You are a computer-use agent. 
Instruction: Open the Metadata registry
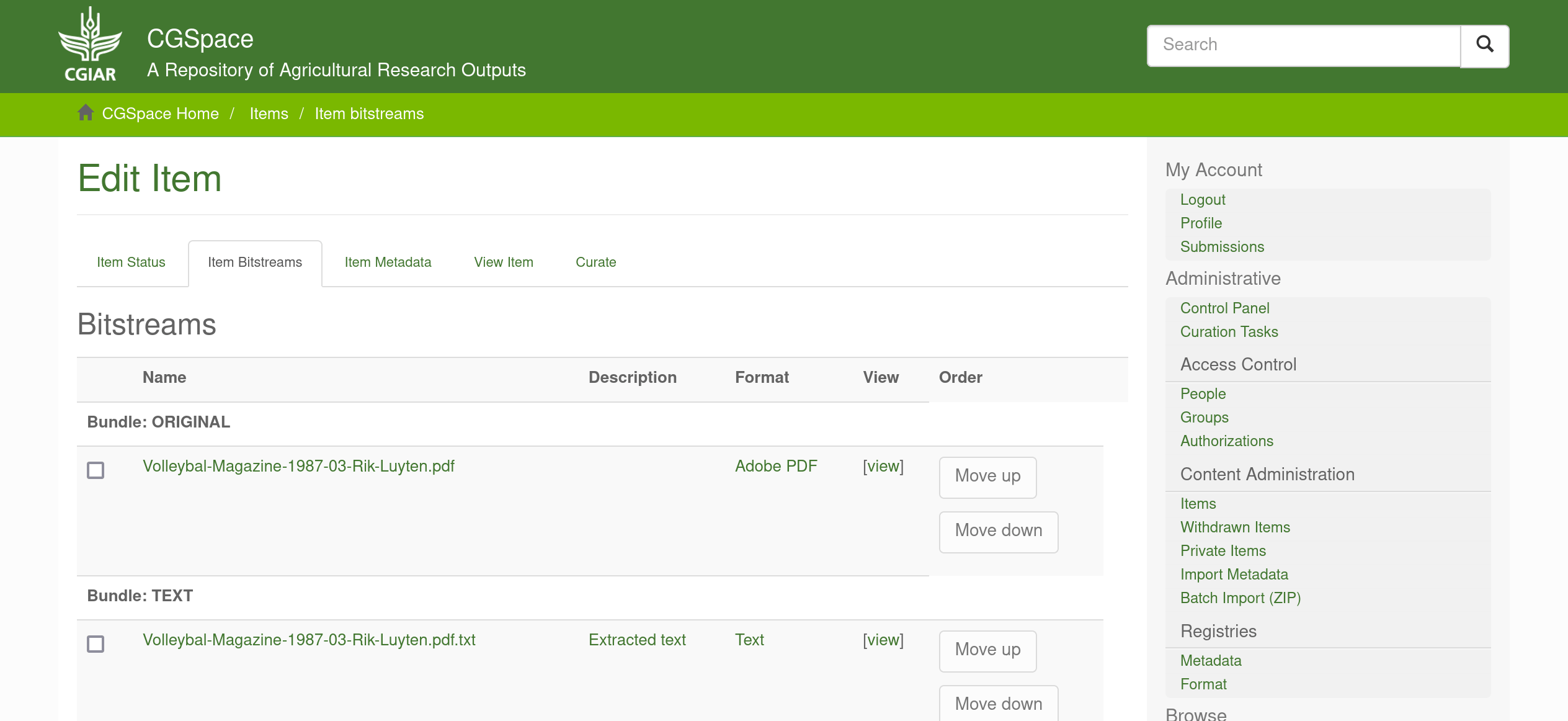click(x=1211, y=660)
